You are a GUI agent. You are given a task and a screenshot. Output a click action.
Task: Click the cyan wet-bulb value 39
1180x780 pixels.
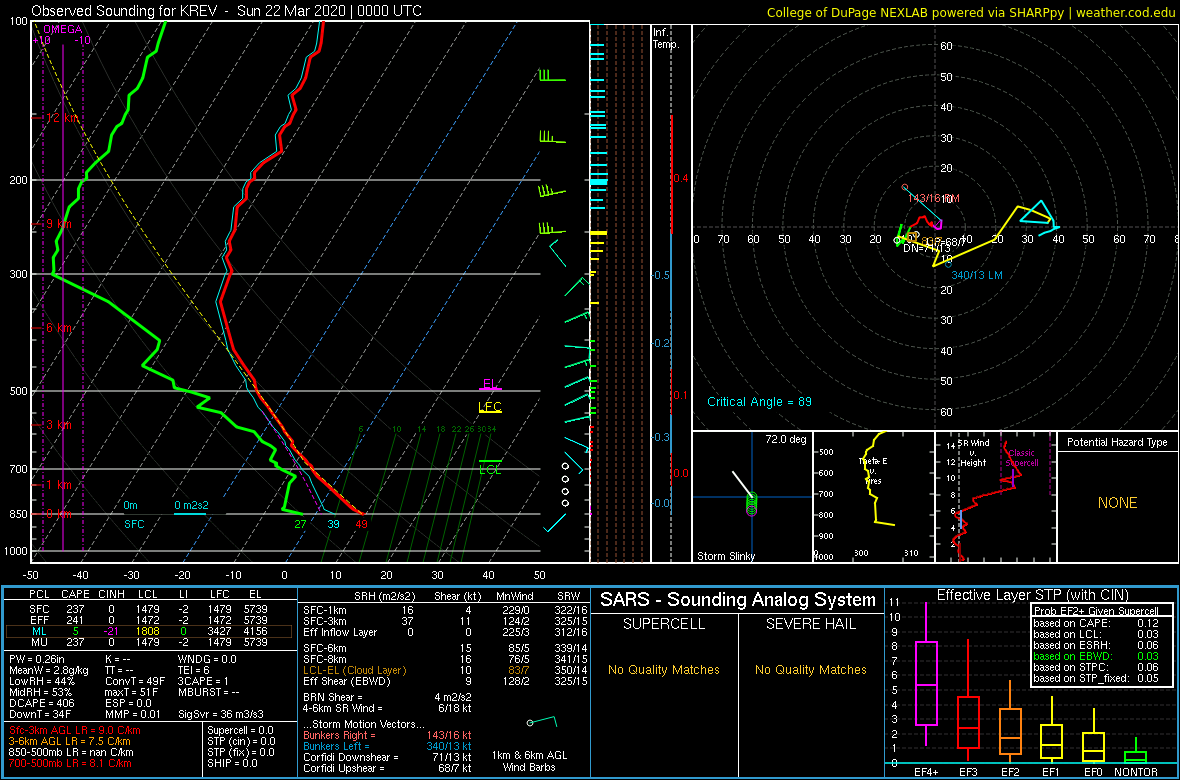(x=333, y=525)
